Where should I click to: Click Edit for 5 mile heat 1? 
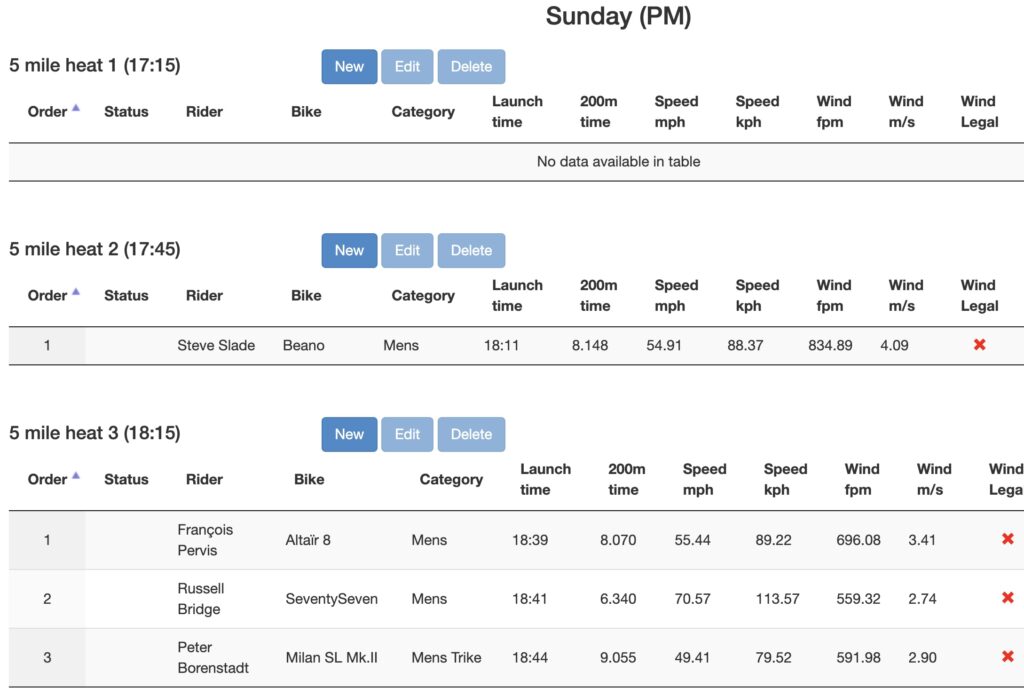point(407,66)
